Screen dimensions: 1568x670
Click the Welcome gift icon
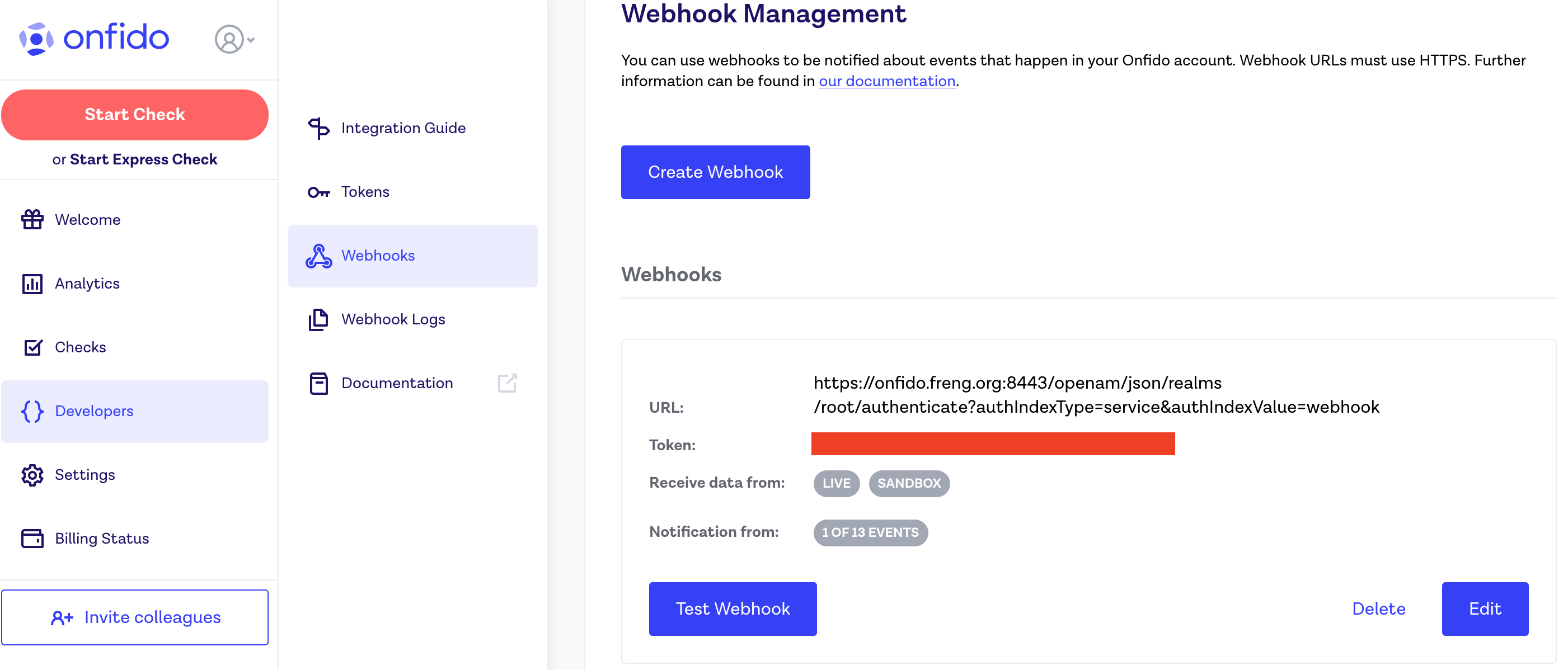pyautogui.click(x=32, y=220)
